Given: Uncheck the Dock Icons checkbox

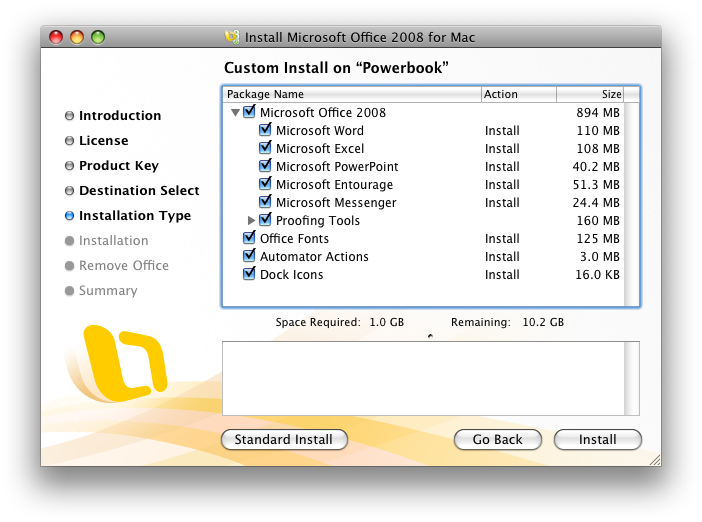Looking at the screenshot, I should click(249, 274).
